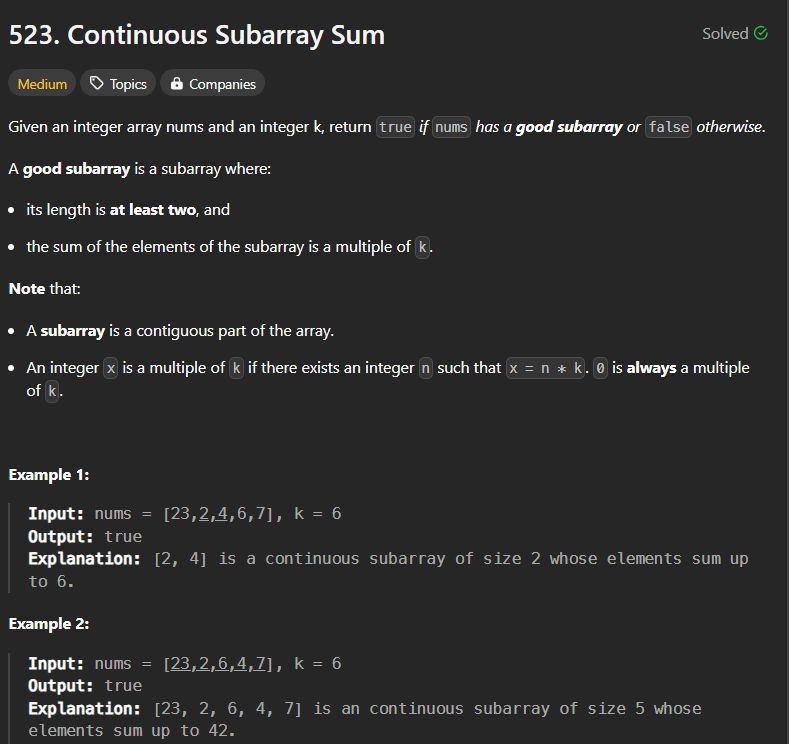
Task: Click the inline code 'true' in the description
Action: point(395,127)
